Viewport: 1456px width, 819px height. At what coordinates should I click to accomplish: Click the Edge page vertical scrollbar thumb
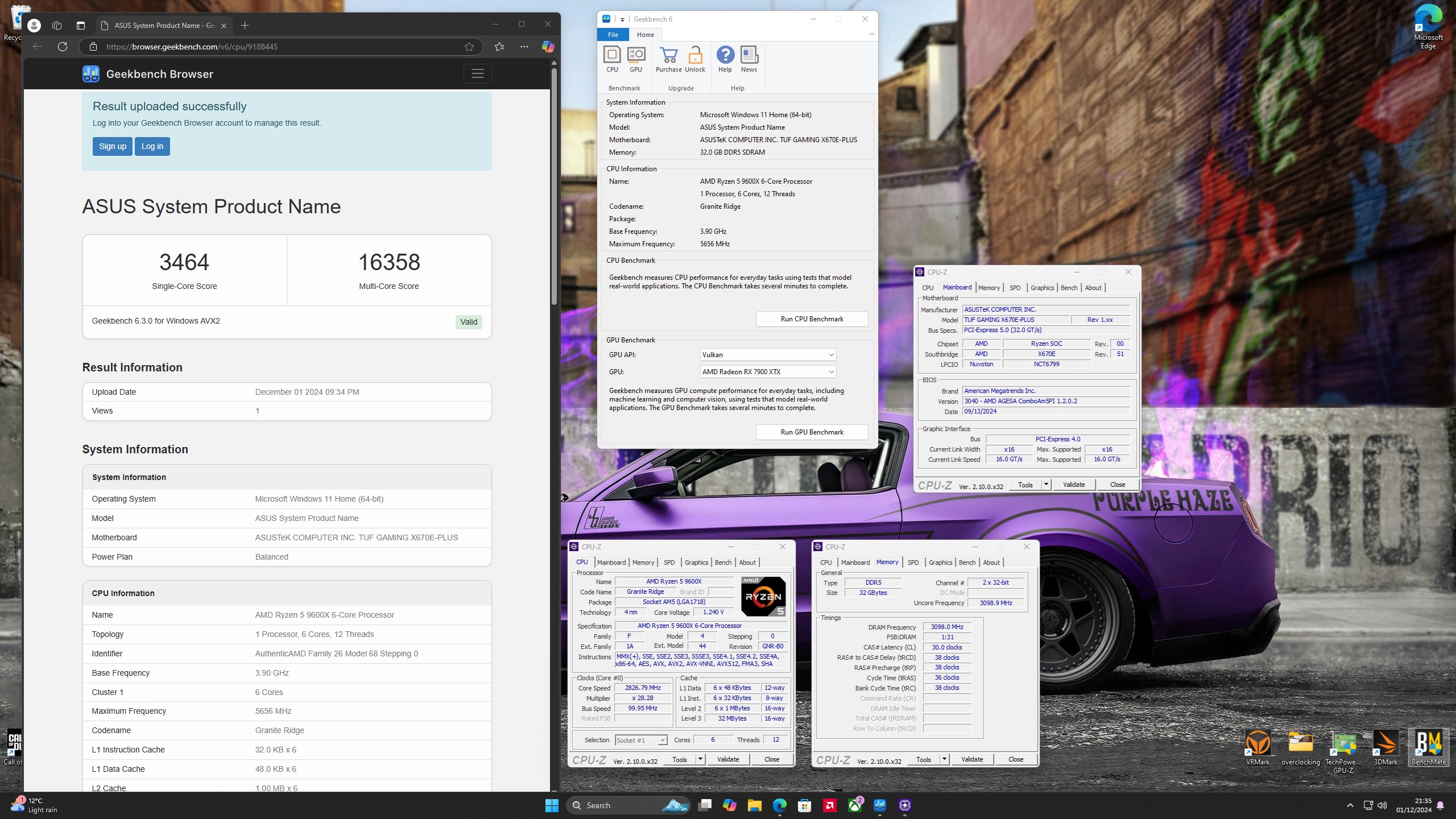554,187
